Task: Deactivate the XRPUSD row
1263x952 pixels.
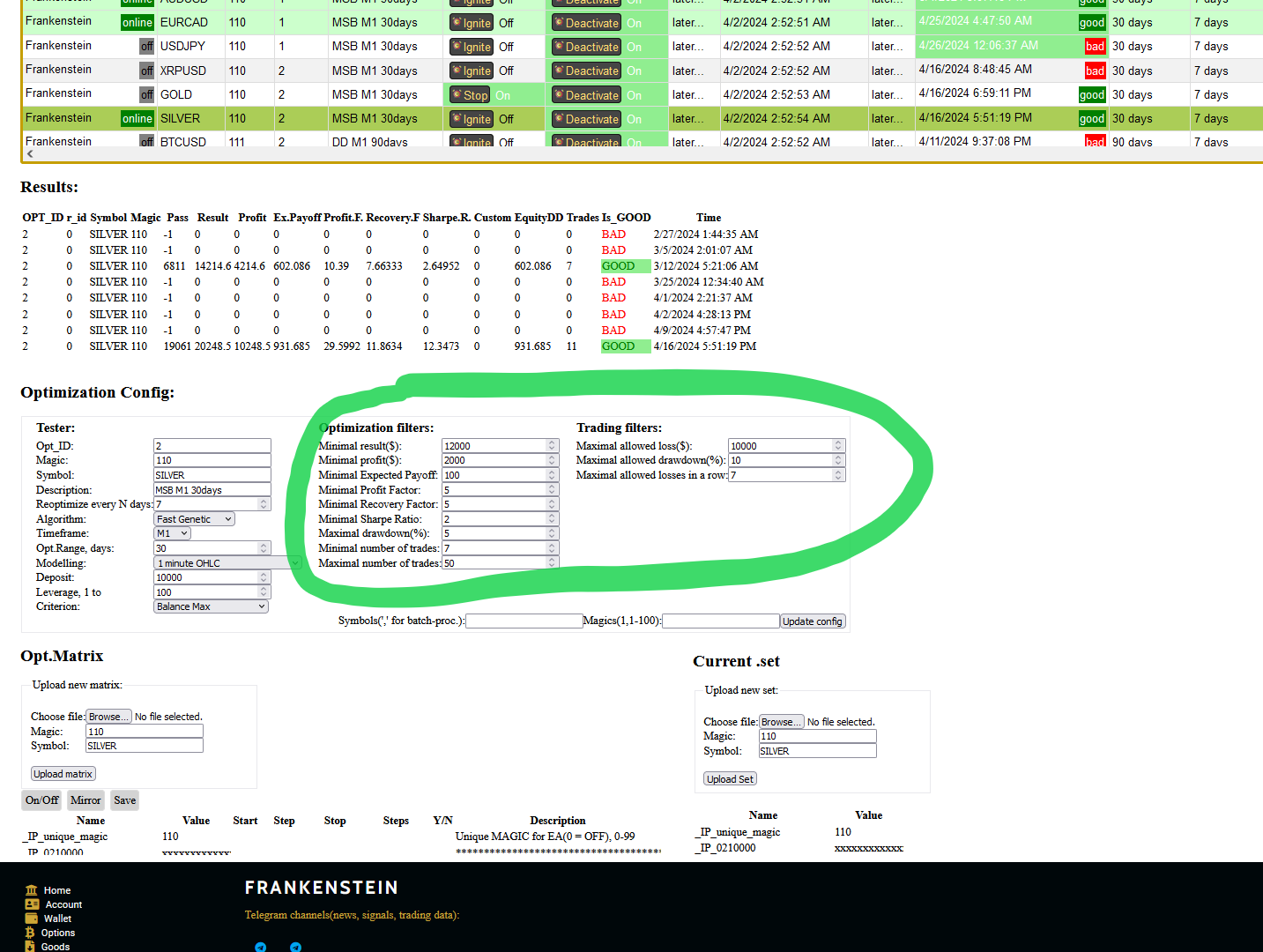Action: coord(586,71)
